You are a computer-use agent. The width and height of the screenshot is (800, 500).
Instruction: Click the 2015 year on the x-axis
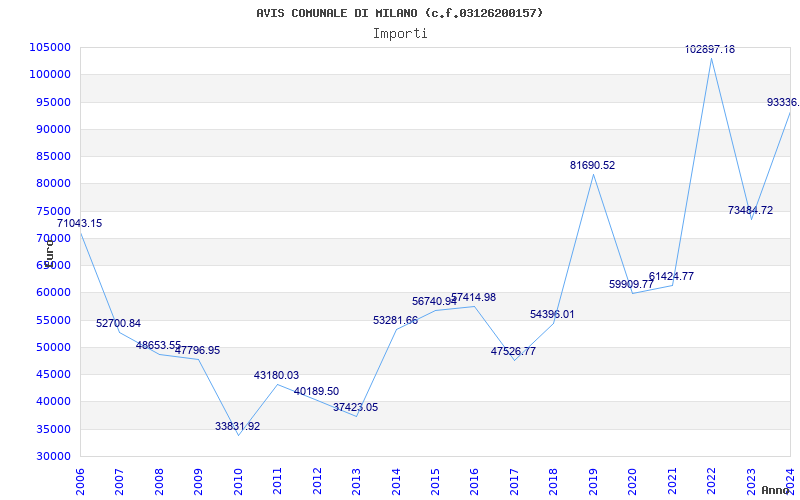435,479
